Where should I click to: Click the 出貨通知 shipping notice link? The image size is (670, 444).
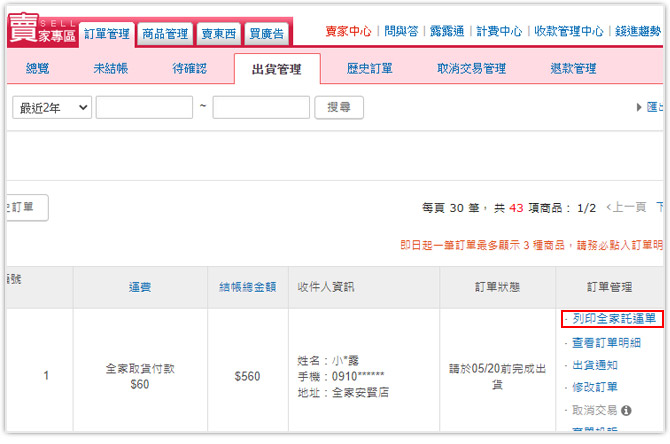pyautogui.click(x=594, y=365)
